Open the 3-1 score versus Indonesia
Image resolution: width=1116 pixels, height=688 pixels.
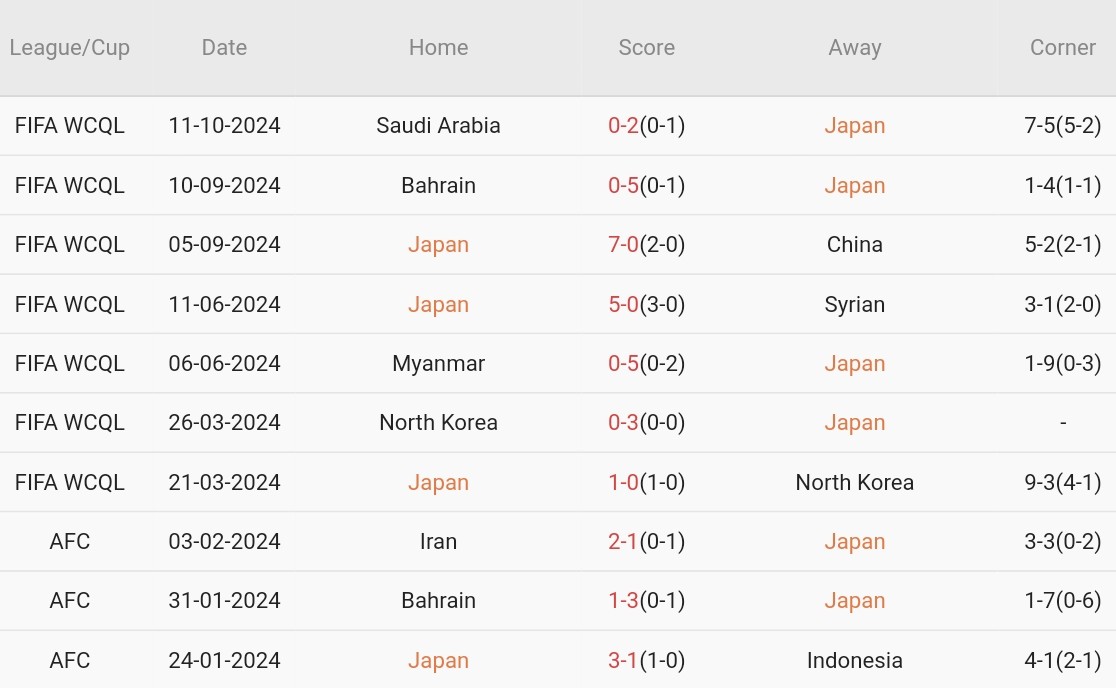[x=623, y=661]
